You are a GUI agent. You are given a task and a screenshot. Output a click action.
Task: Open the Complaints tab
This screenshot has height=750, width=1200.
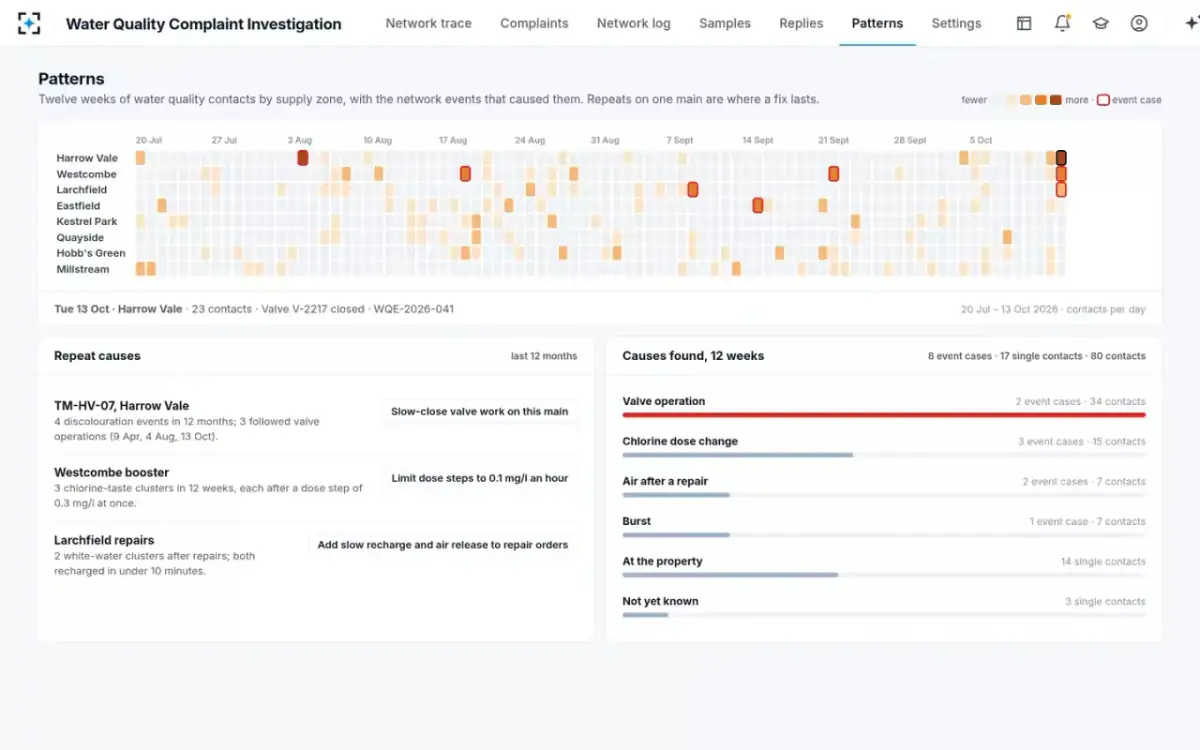click(x=534, y=23)
